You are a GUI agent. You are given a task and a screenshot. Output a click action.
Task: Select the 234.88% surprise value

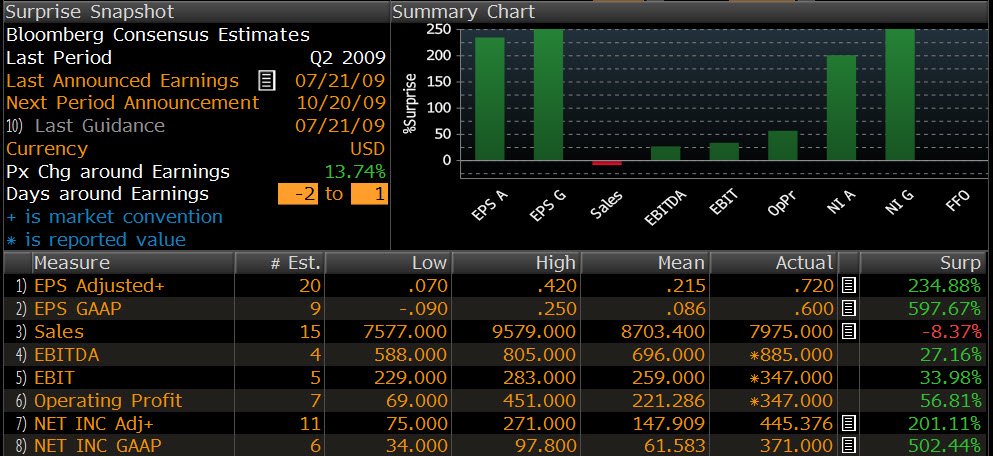tap(944, 286)
